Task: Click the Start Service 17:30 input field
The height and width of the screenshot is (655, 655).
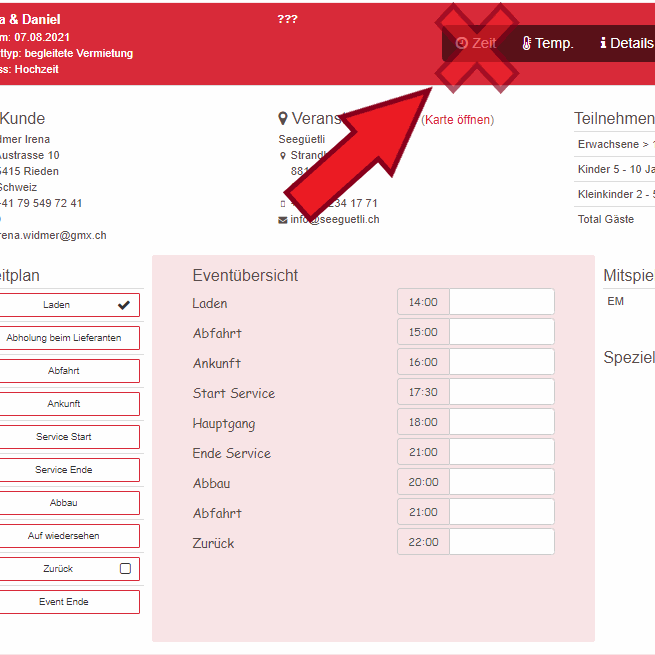Action: (x=501, y=392)
